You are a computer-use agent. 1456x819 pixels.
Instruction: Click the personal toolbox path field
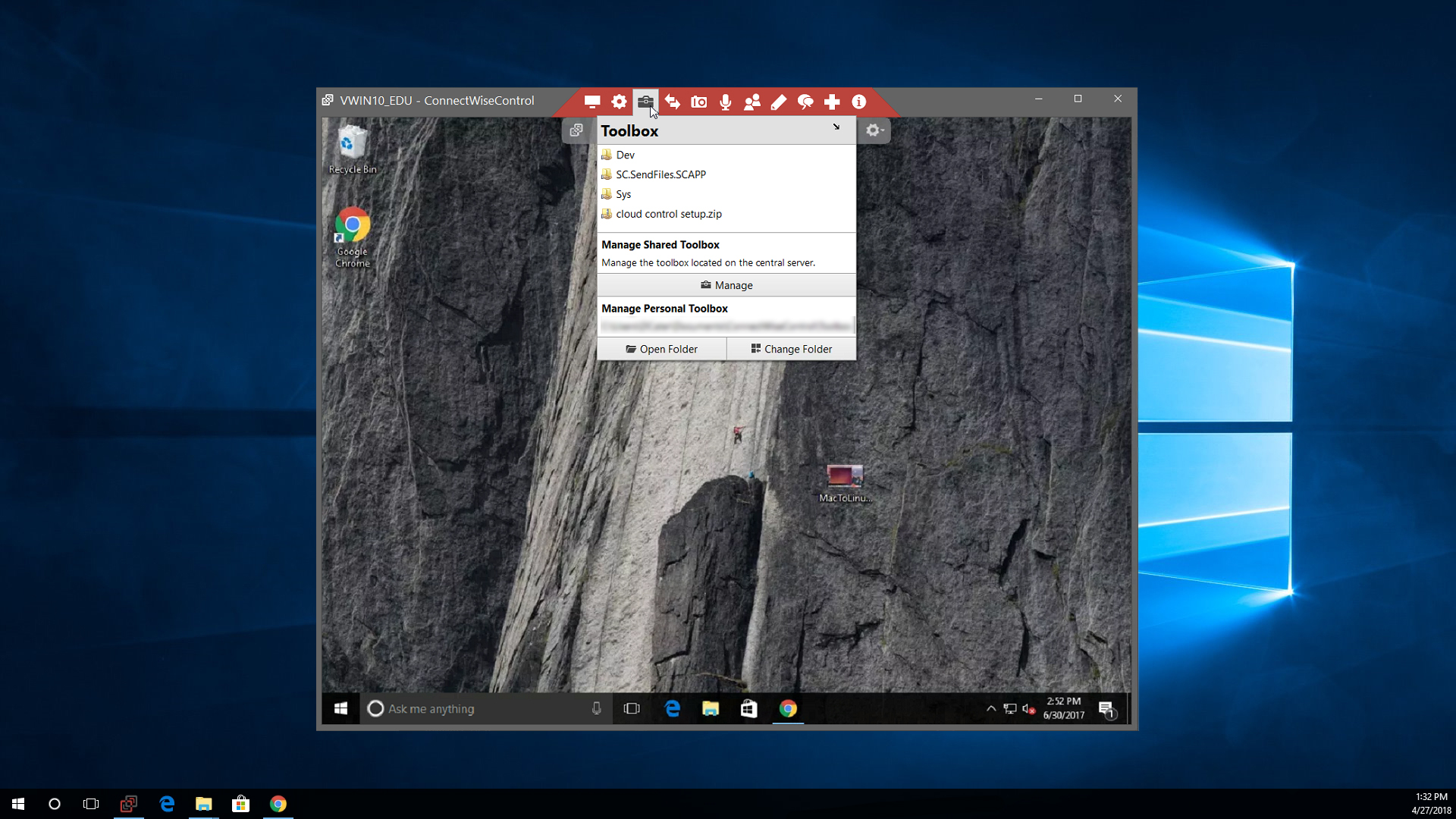pyautogui.click(x=726, y=326)
